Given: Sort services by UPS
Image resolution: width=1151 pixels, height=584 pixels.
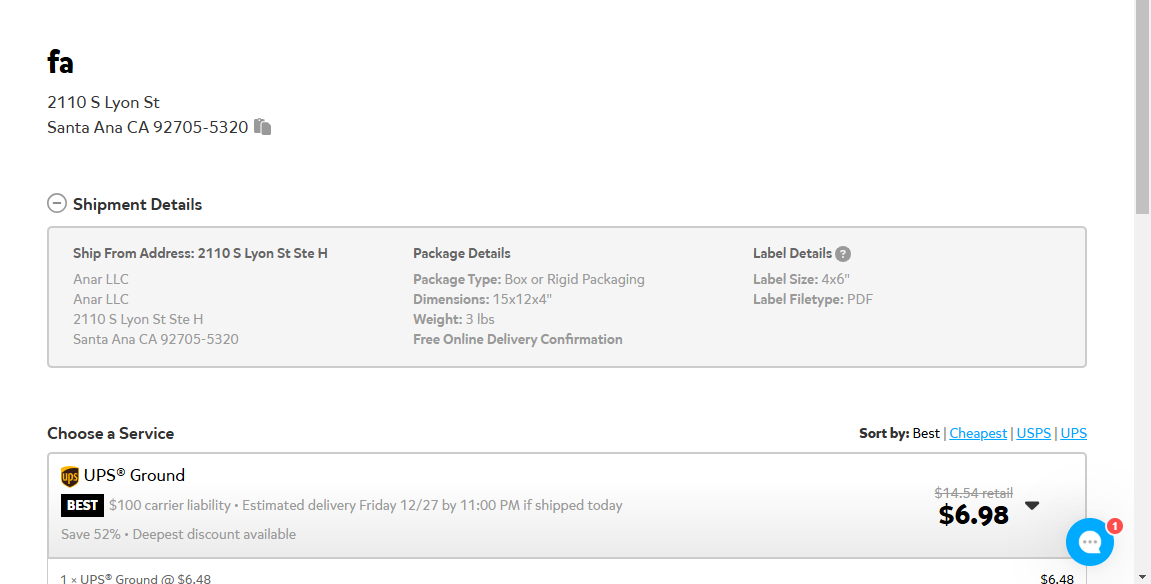Looking at the screenshot, I should click(1073, 433).
